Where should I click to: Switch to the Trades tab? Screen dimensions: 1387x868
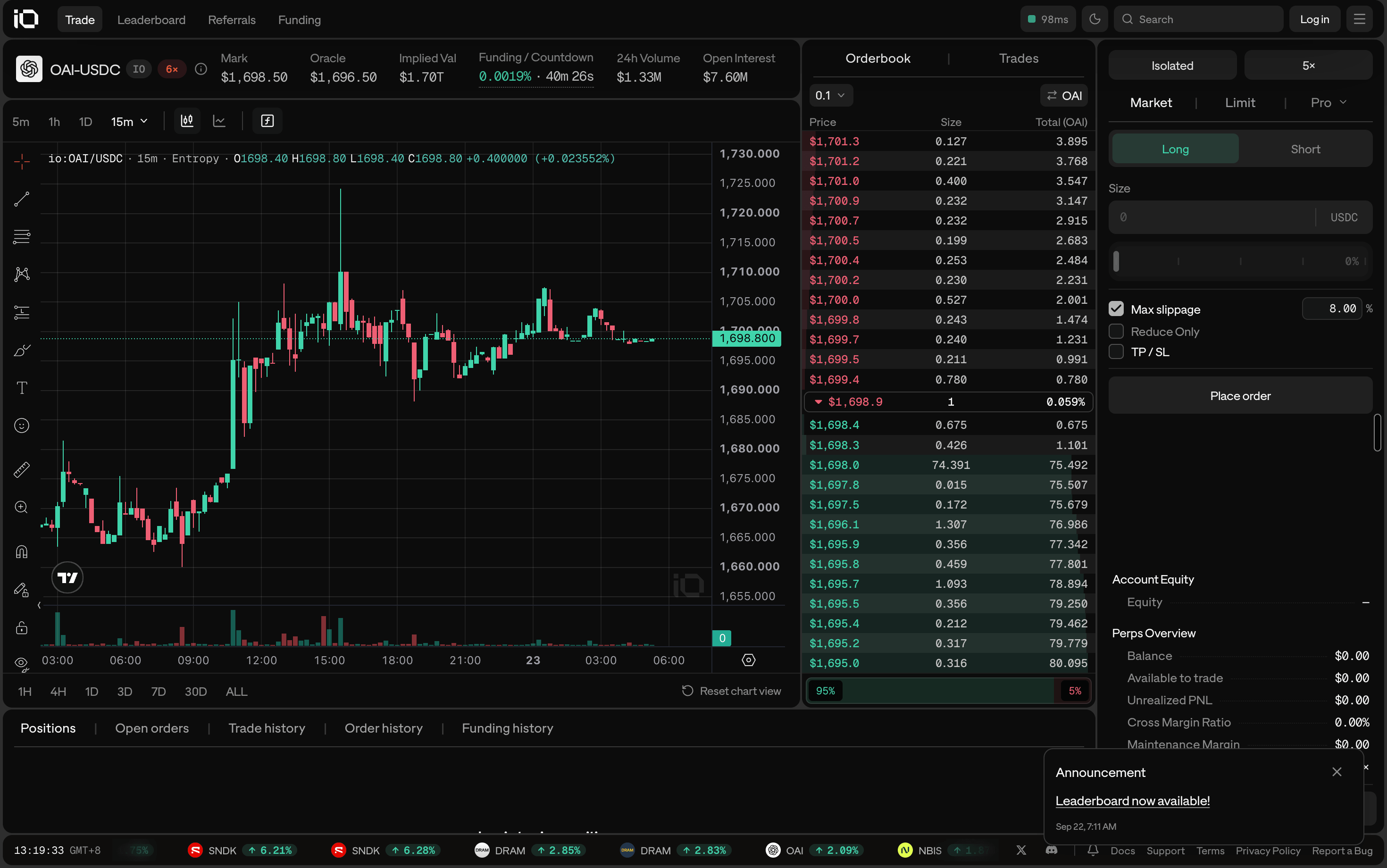1019,58
